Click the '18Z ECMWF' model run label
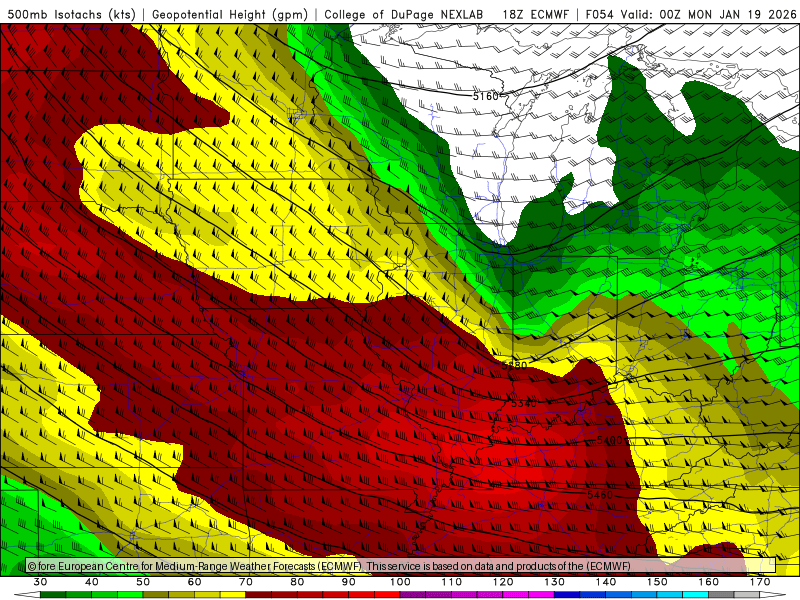800x600 pixels. point(535,14)
